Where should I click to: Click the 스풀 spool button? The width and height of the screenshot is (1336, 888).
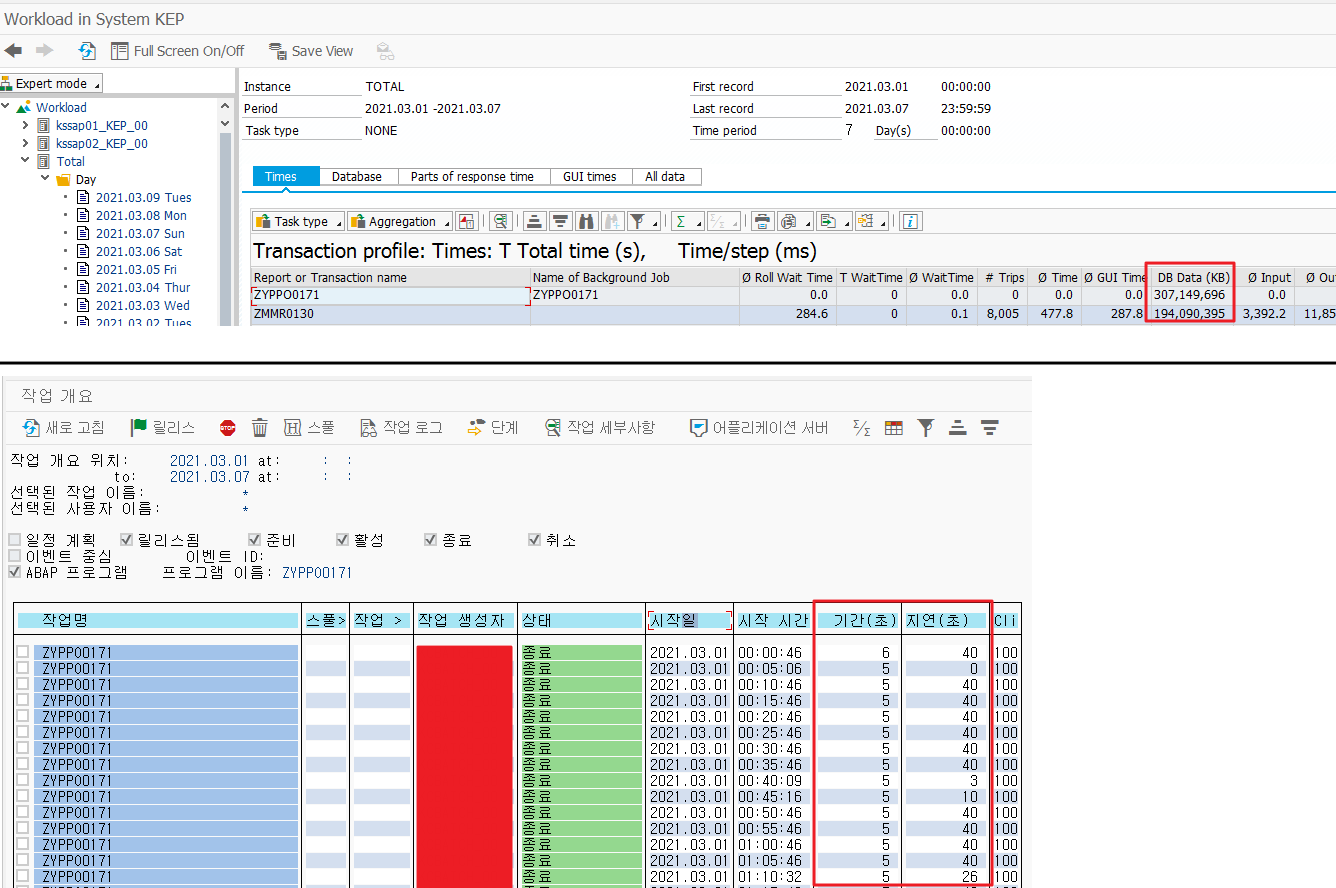(x=309, y=427)
